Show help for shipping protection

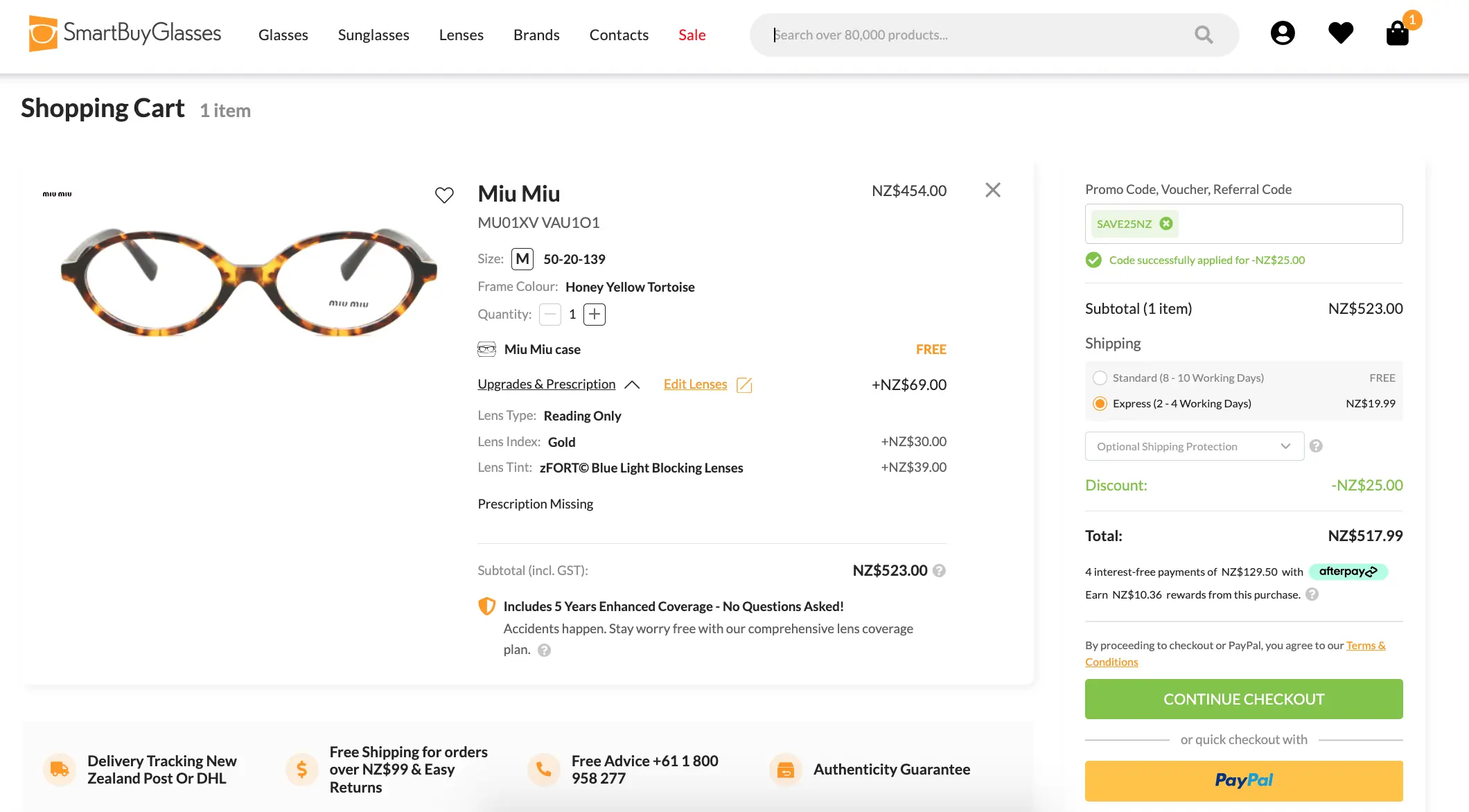[x=1316, y=446]
